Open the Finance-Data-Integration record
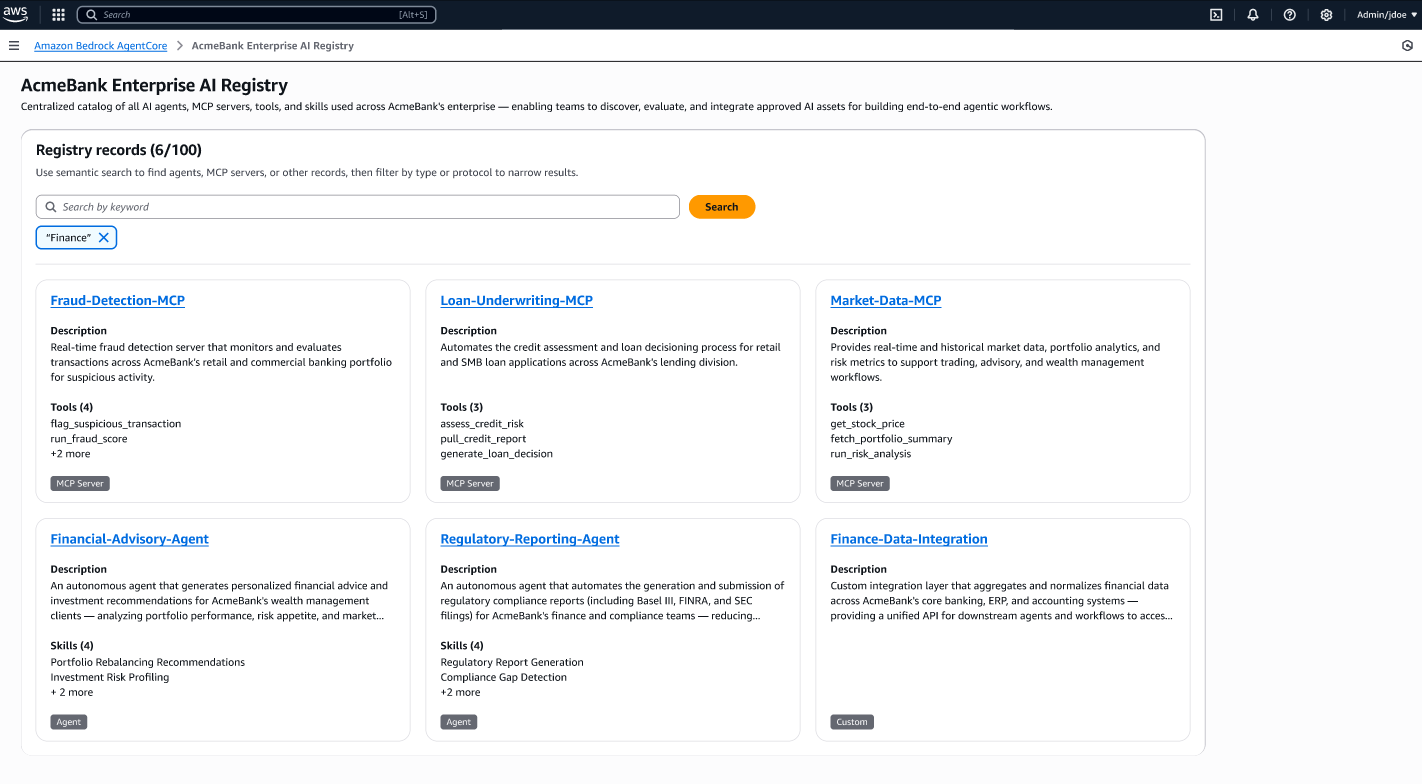Screen dimensions: 1422x784 (x=908, y=538)
